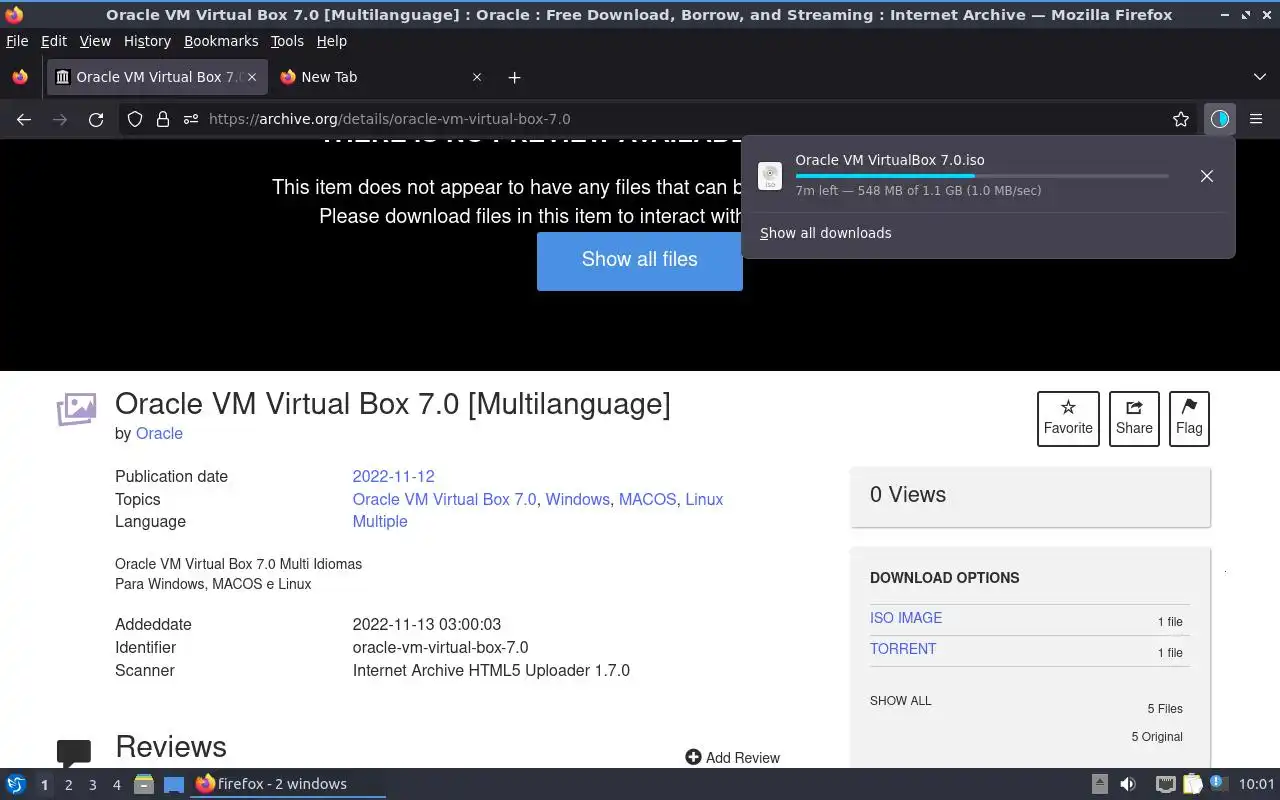The height and width of the screenshot is (800, 1280).
Task: Cancel the VirtualBox ISO download
Action: click(x=1207, y=176)
